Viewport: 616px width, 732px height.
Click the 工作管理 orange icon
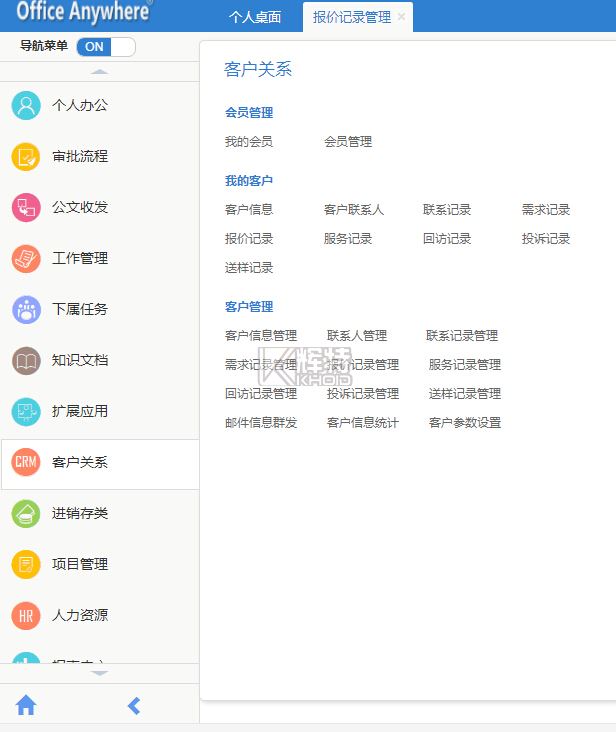pos(26,258)
